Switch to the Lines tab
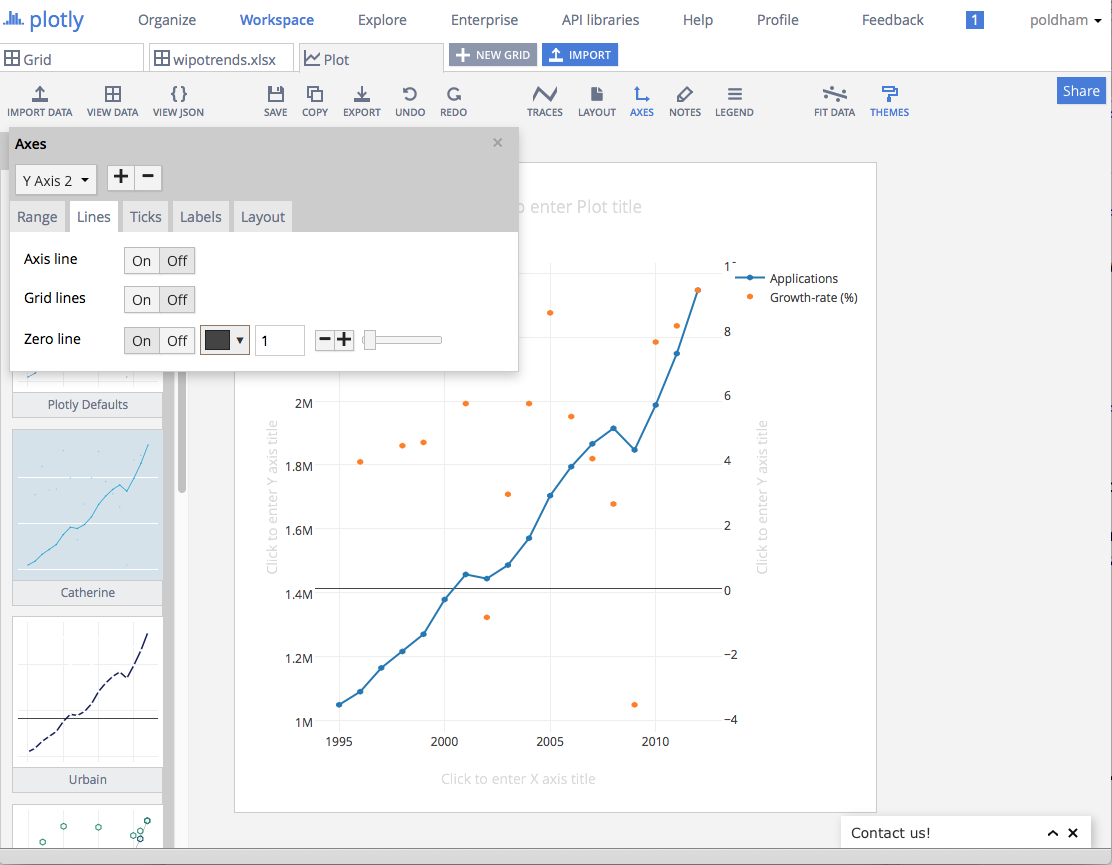The height and width of the screenshot is (865, 1112). [x=94, y=217]
